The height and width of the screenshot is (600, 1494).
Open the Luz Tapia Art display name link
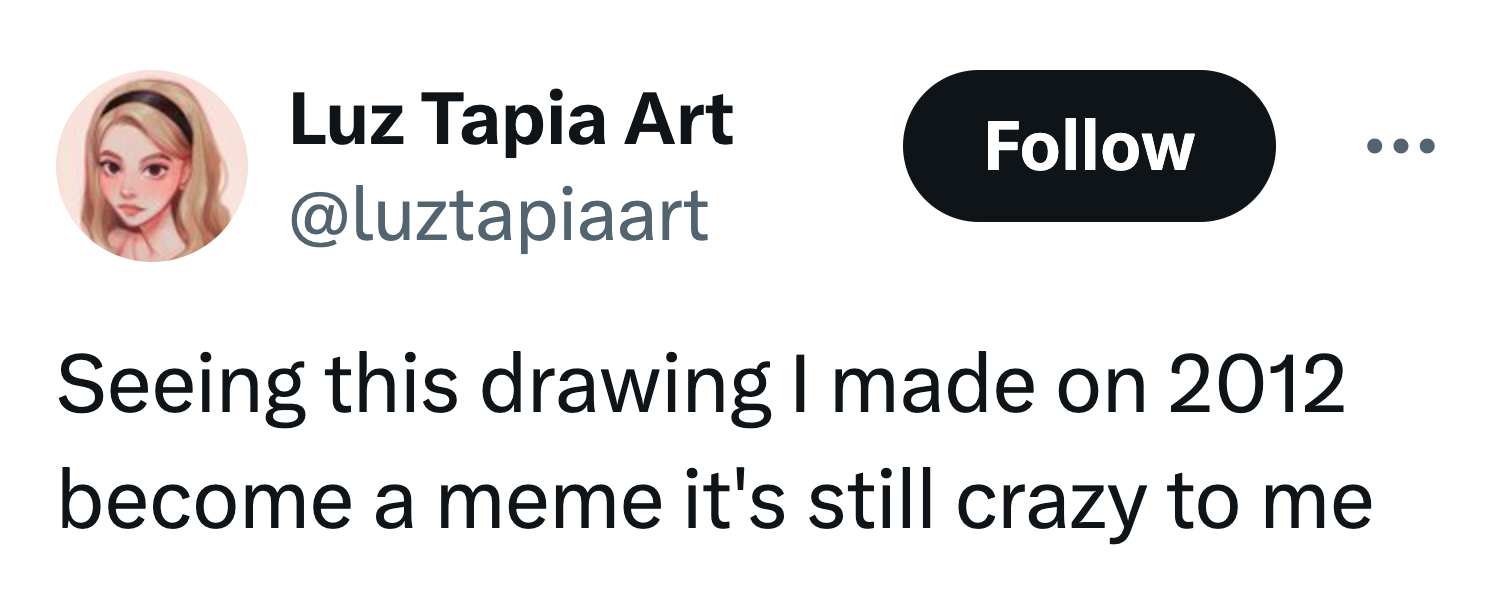(x=511, y=121)
